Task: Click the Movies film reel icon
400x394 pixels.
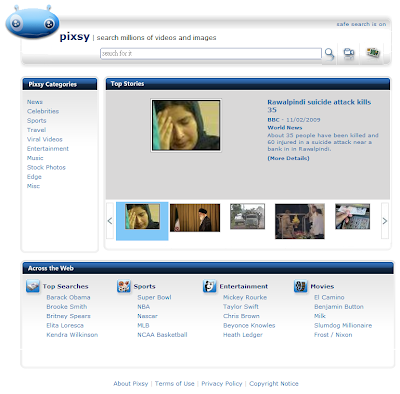Action: (x=300, y=286)
